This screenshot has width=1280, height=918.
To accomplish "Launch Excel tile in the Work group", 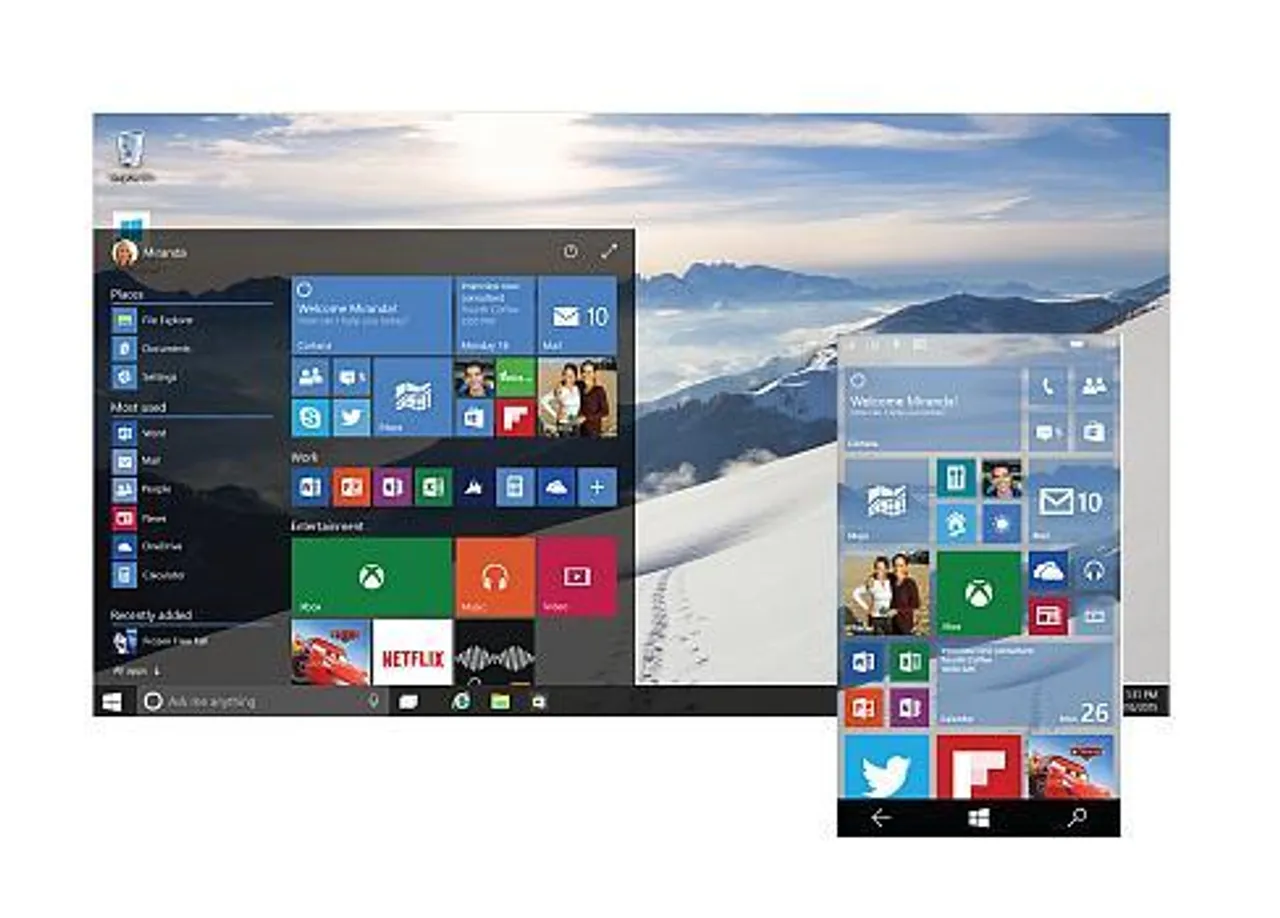I will 433,487.
